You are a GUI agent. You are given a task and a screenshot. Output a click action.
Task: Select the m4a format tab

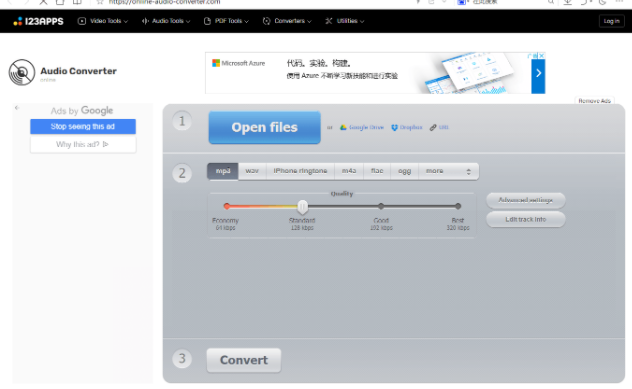click(x=349, y=171)
